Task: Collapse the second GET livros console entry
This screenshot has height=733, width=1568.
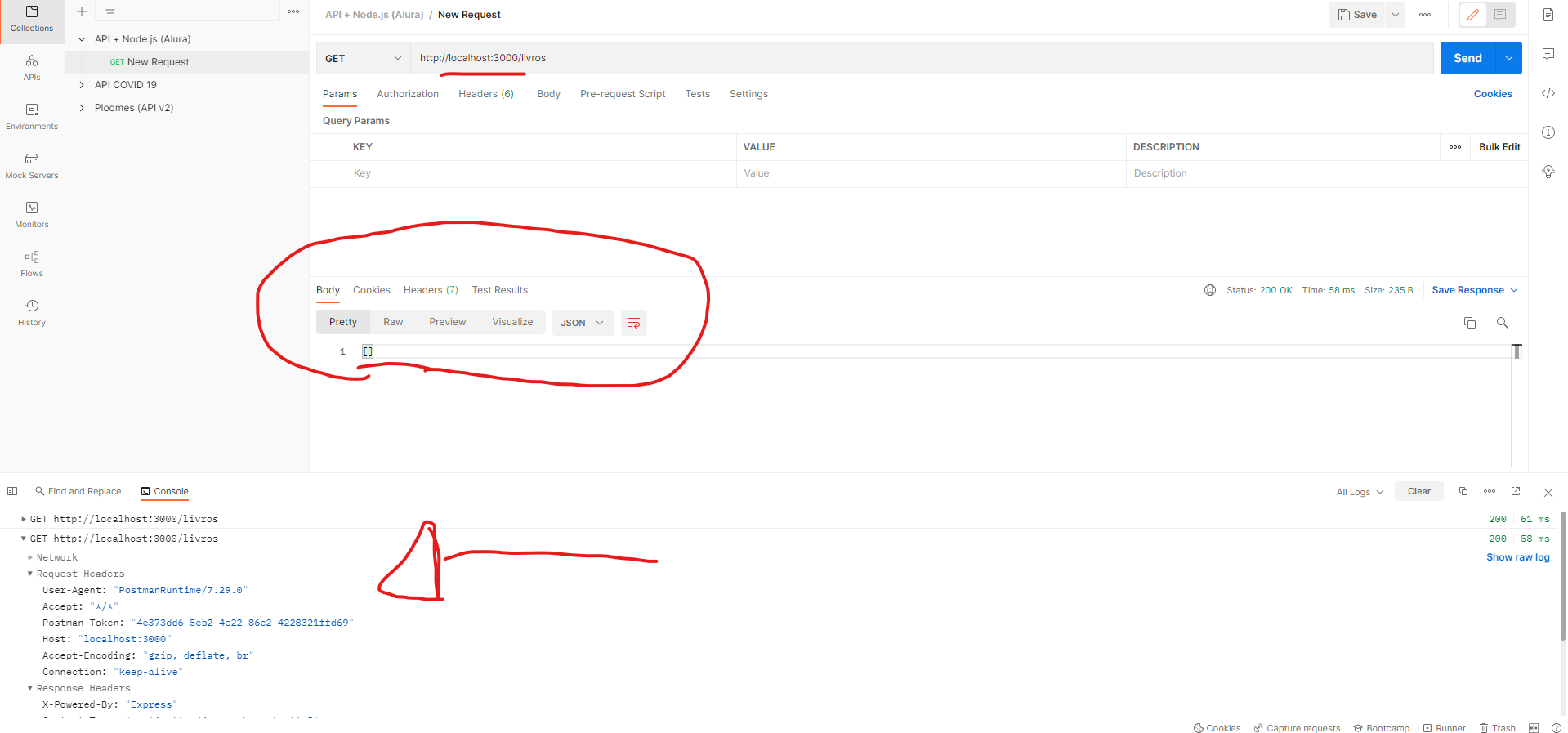Action: pyautogui.click(x=24, y=539)
